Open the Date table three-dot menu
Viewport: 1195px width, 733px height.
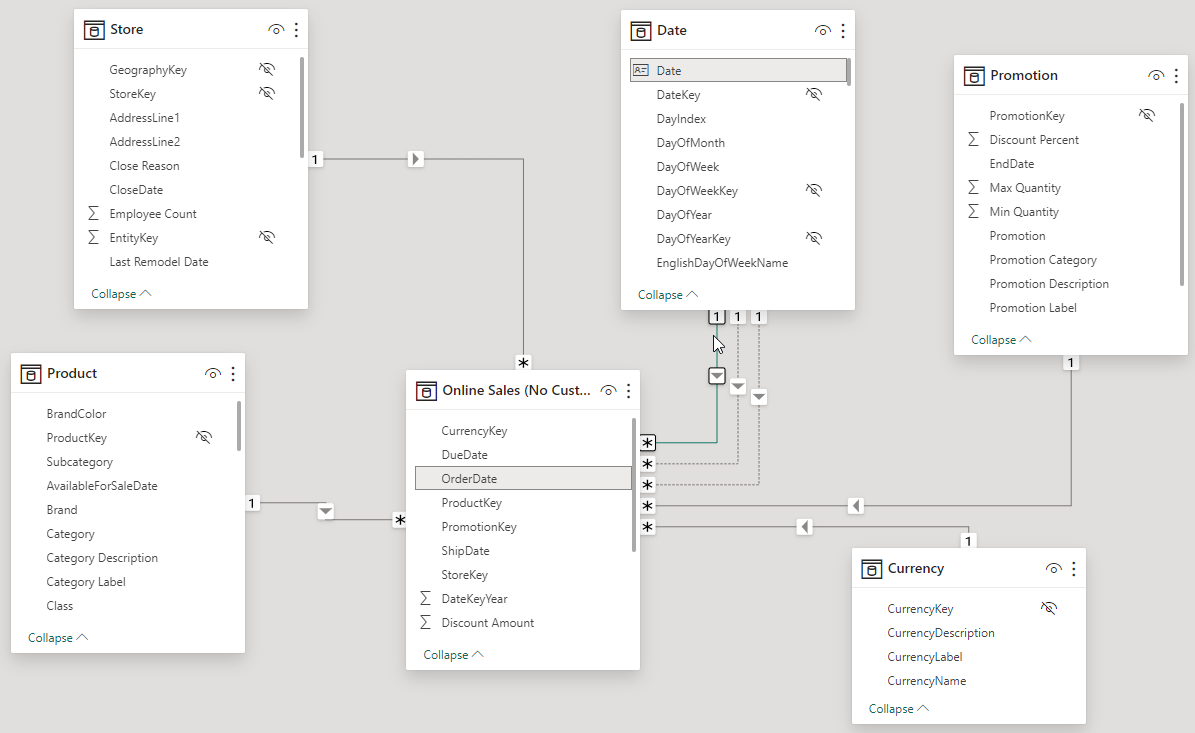pyautogui.click(x=843, y=31)
